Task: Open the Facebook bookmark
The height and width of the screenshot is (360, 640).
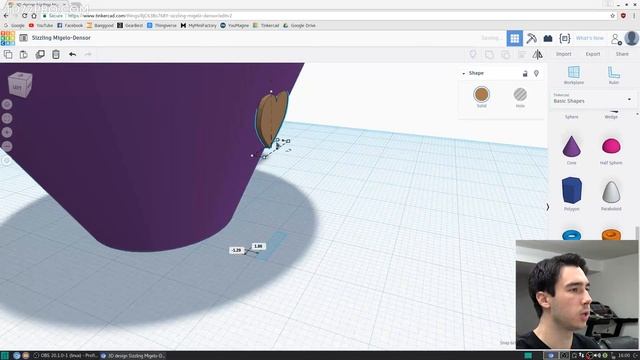Action: point(70,25)
